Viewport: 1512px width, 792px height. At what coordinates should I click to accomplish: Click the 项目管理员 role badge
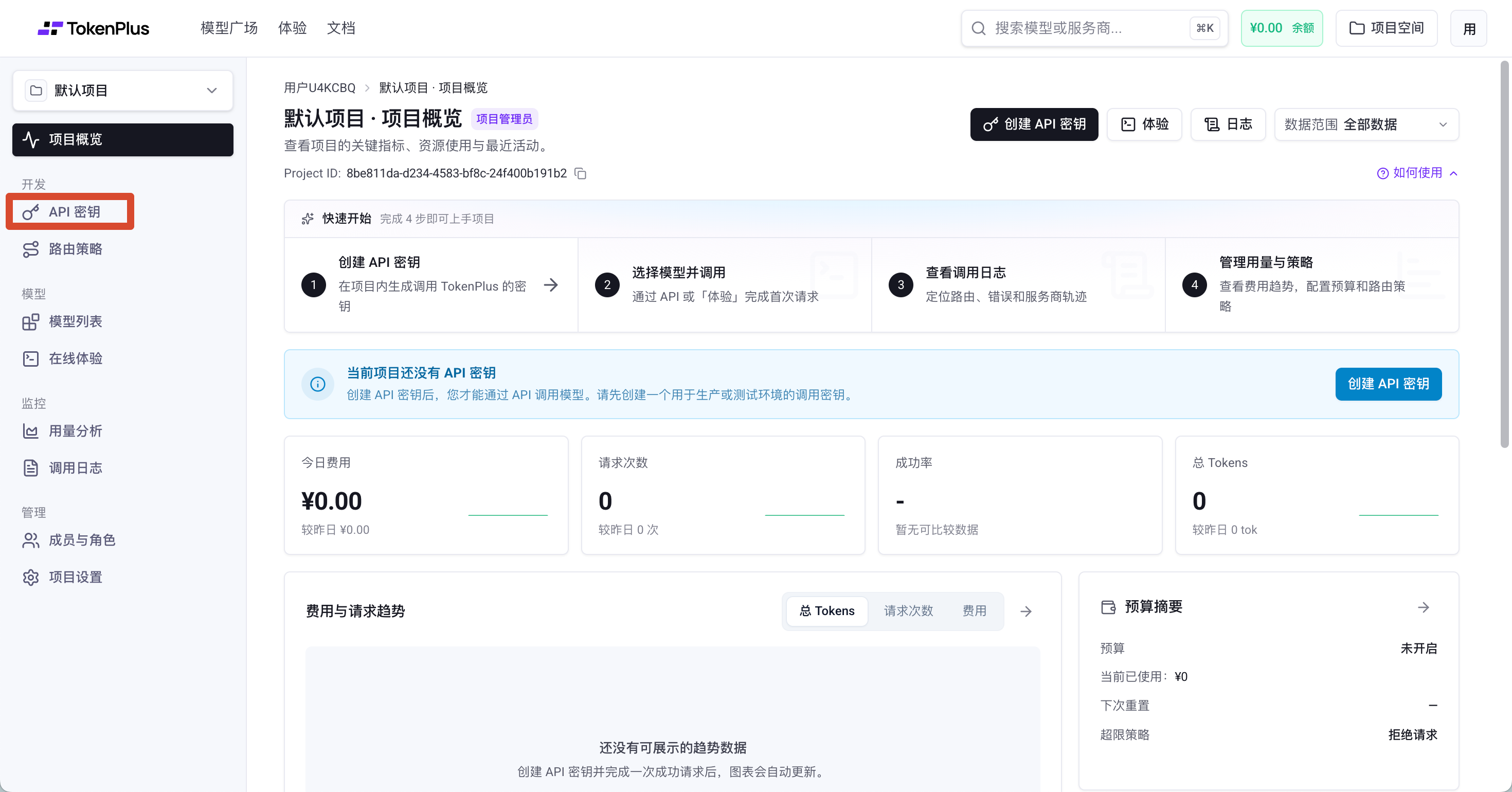[504, 119]
